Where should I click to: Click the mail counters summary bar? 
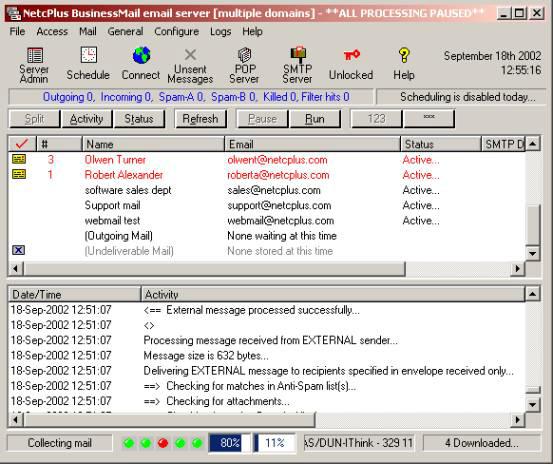(x=191, y=97)
